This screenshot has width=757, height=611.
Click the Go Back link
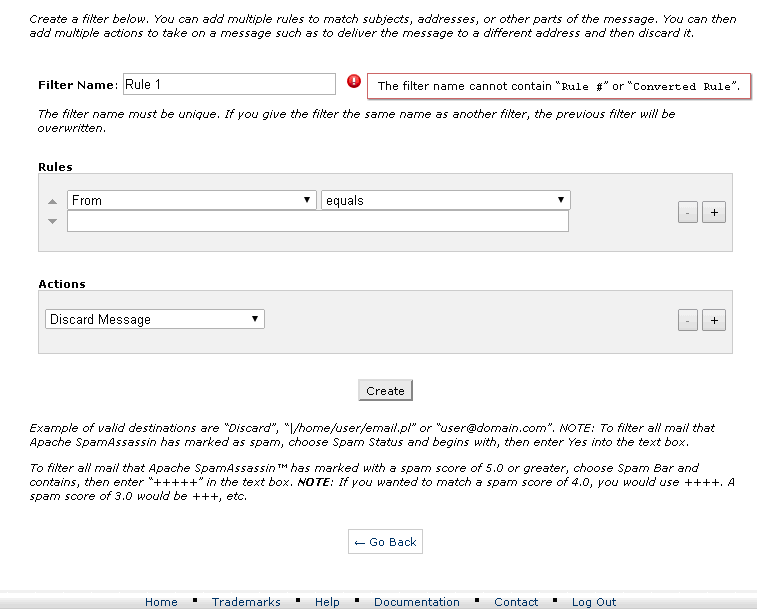coord(385,542)
